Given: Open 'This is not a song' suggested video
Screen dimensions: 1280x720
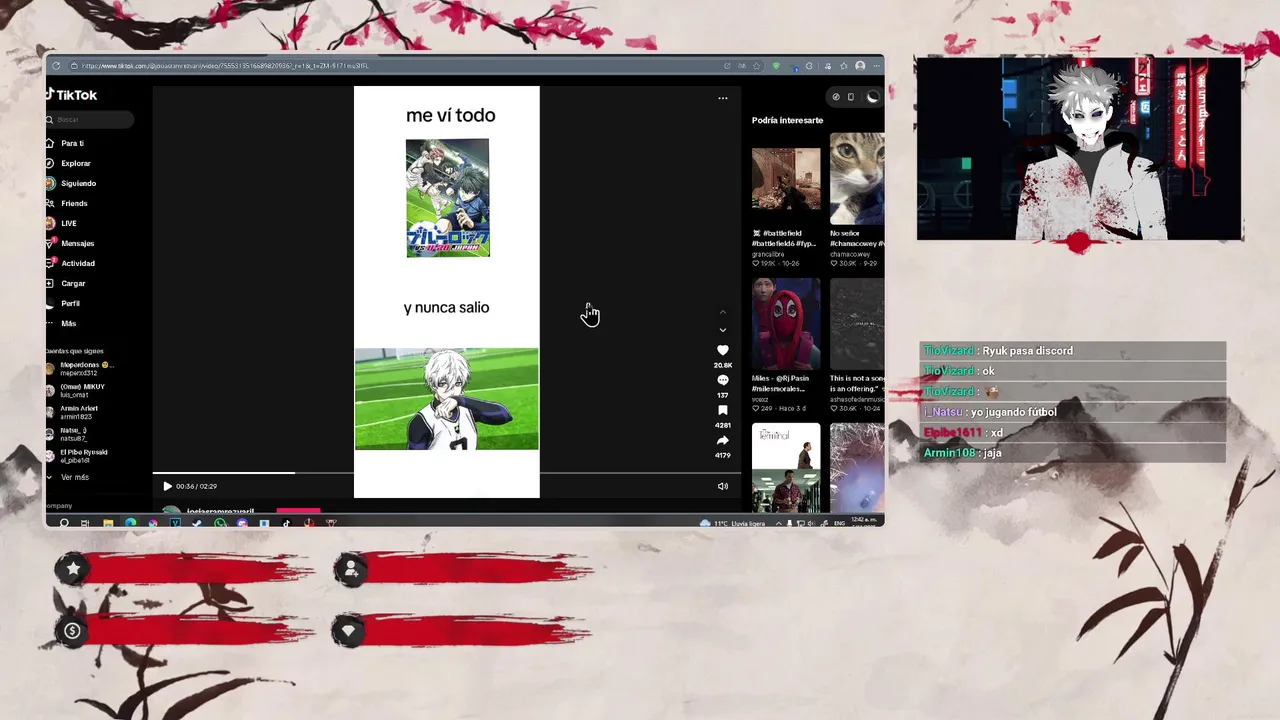Looking at the screenshot, I should [857, 324].
